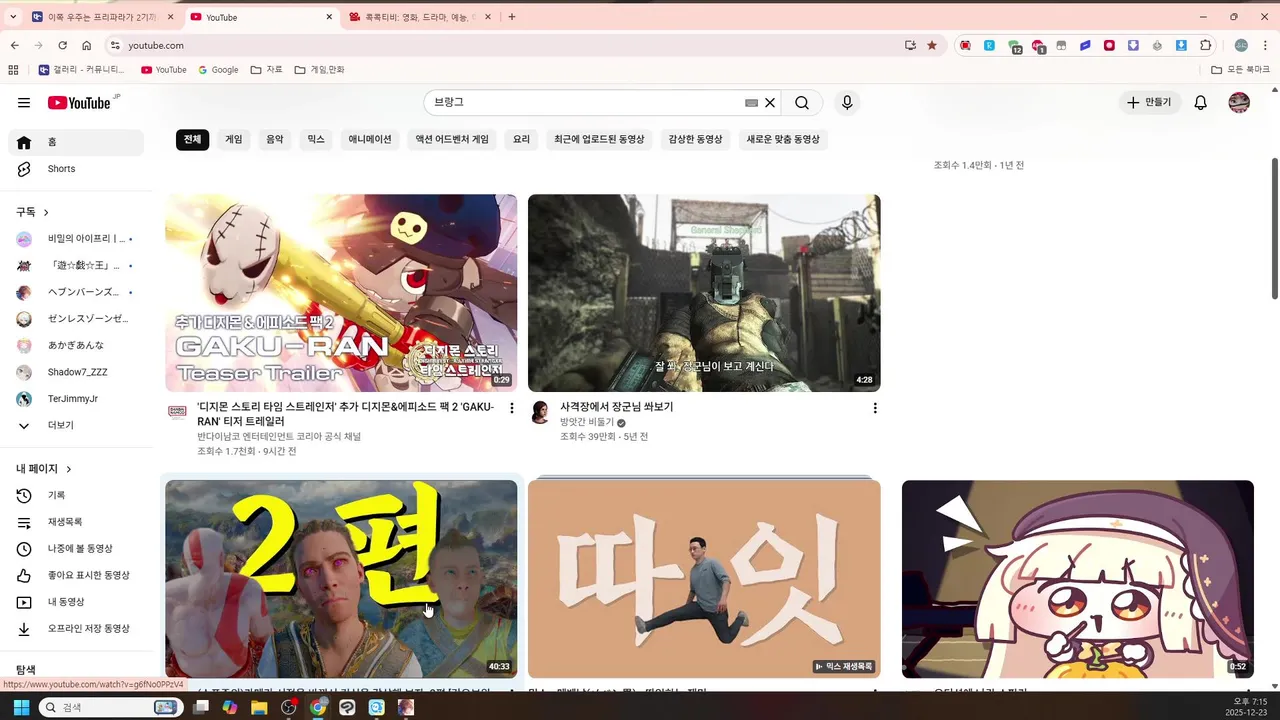Expand 더보기 in subscriptions list
The image size is (1280, 720).
[76, 425]
